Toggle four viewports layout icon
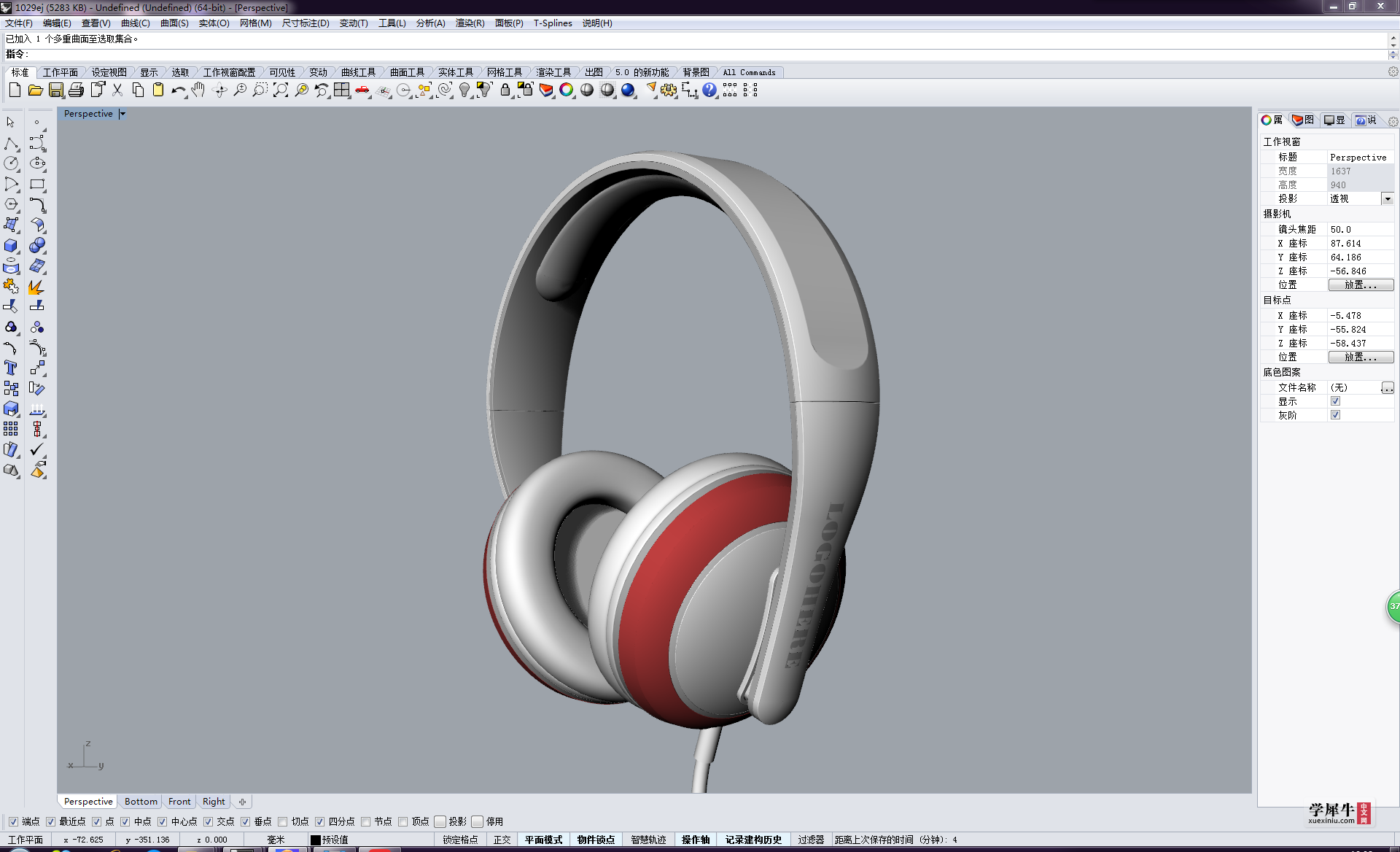The height and width of the screenshot is (852, 1400). tap(342, 90)
